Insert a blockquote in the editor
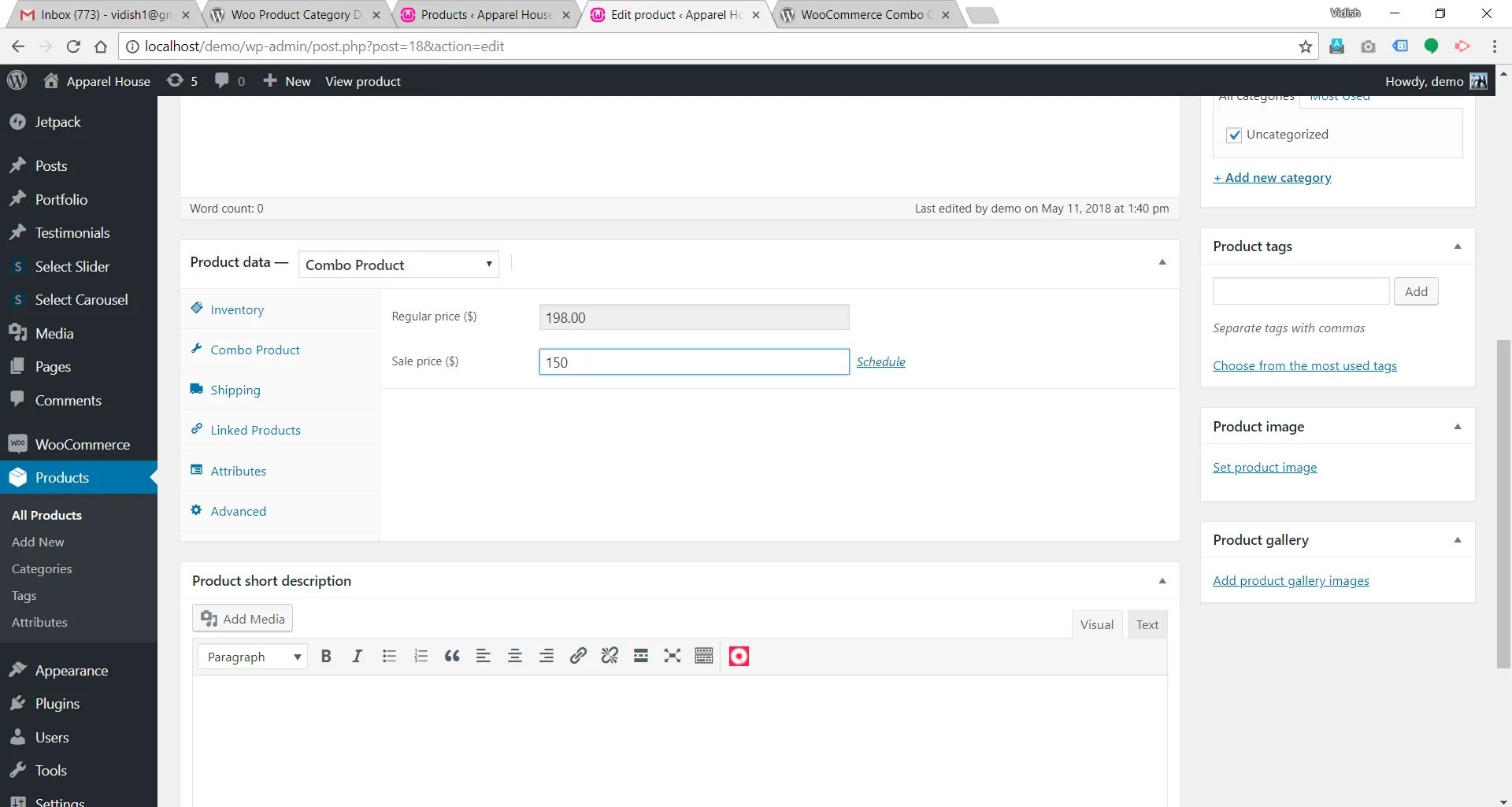The image size is (1512, 807). click(x=452, y=657)
